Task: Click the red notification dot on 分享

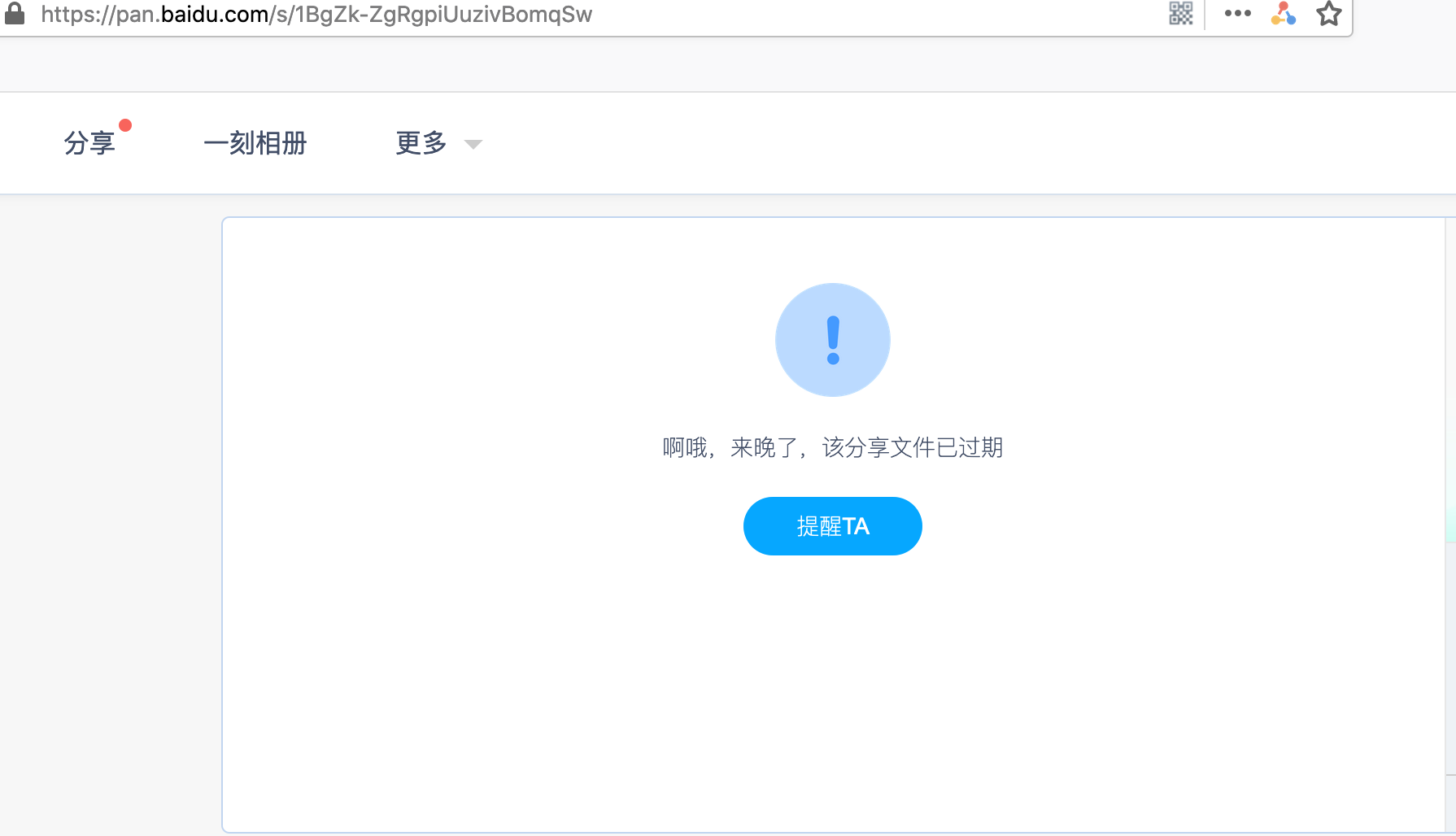Action: point(125,125)
